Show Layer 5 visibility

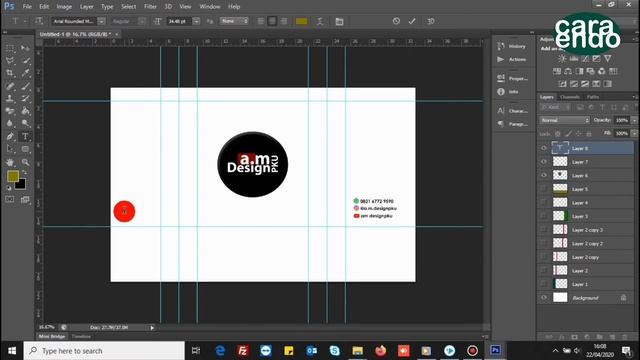[x=544, y=189]
